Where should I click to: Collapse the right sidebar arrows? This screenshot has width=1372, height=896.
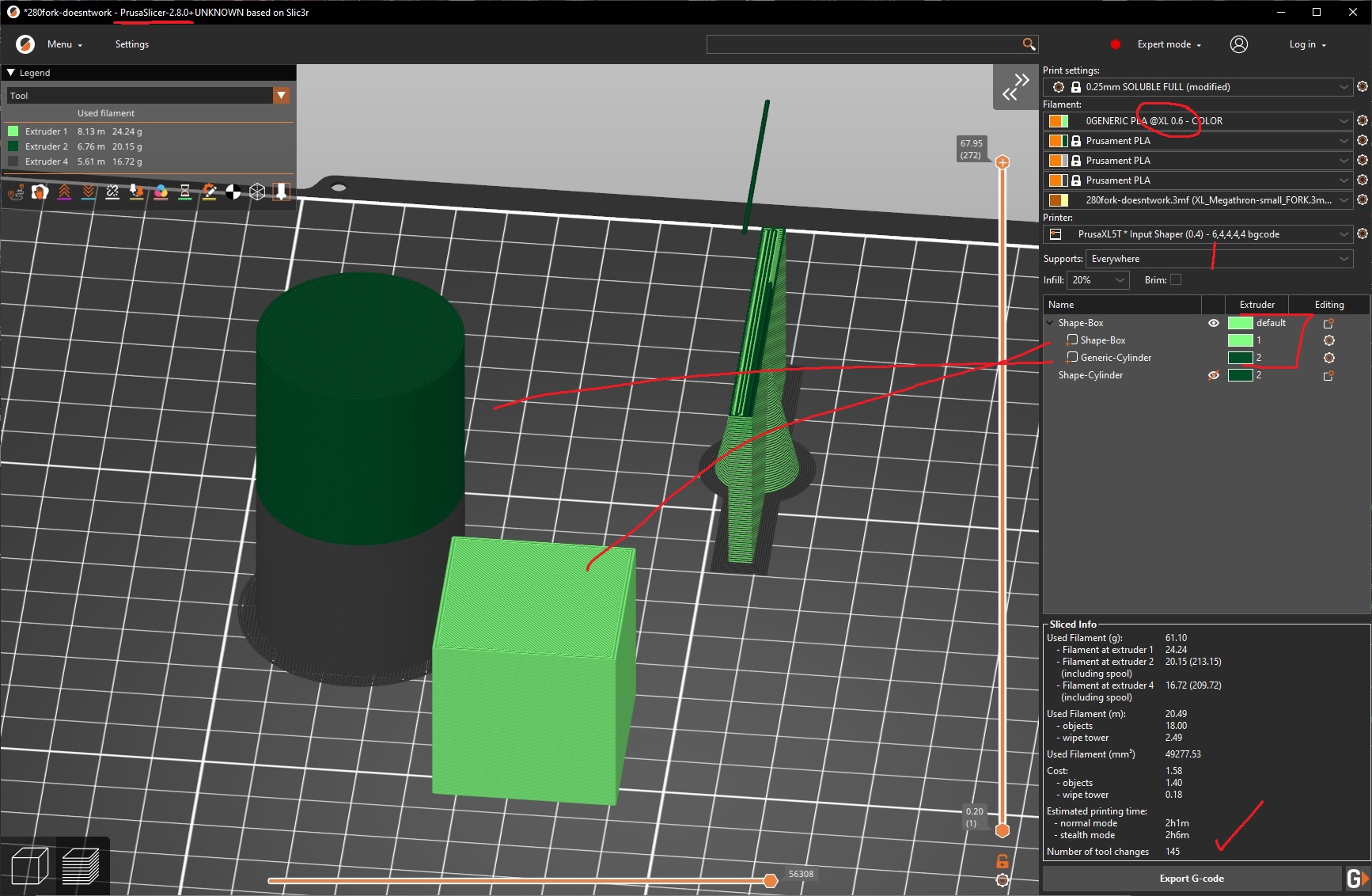click(1015, 87)
